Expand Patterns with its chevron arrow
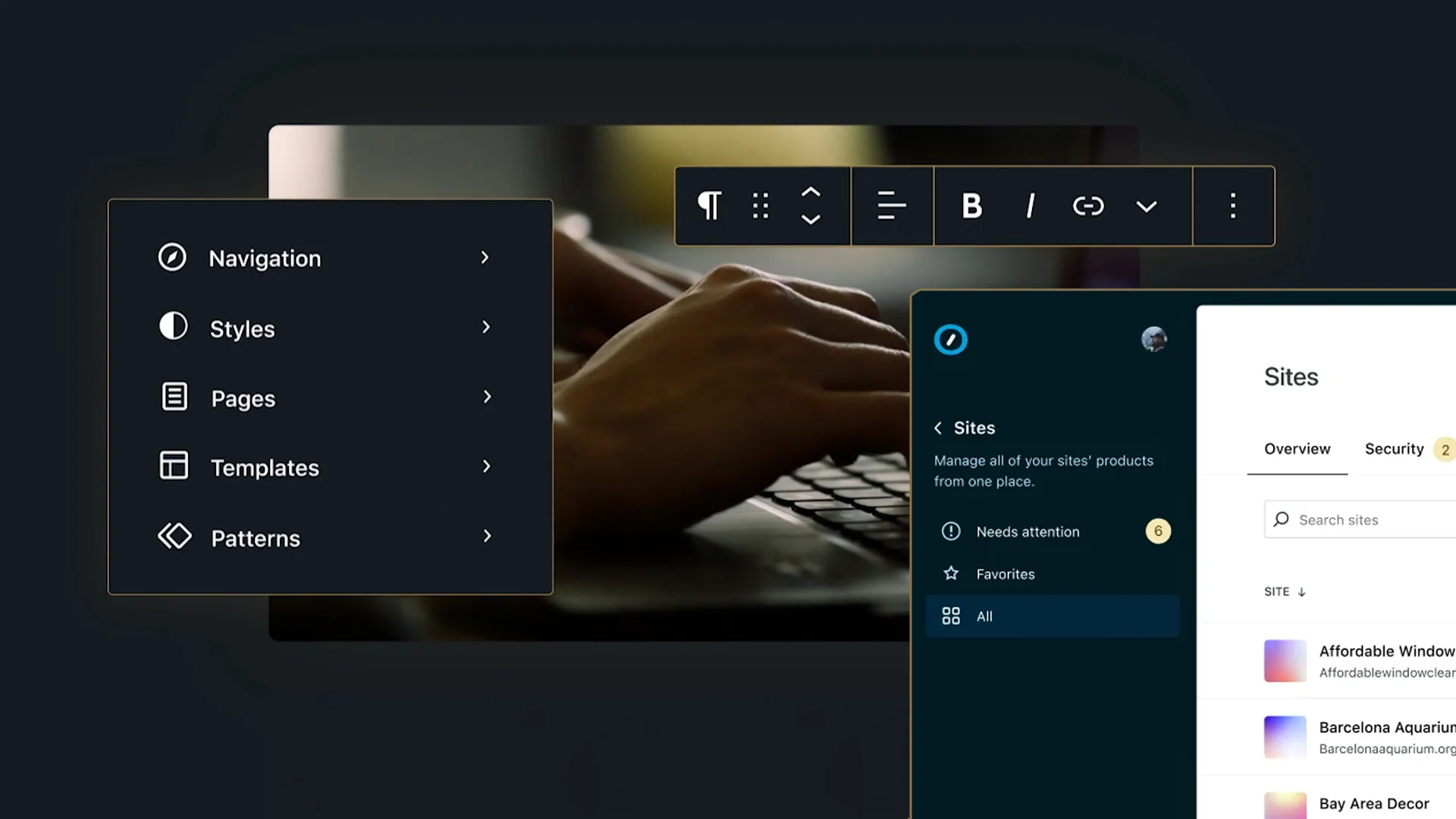This screenshot has width=1456, height=819. coord(487,536)
